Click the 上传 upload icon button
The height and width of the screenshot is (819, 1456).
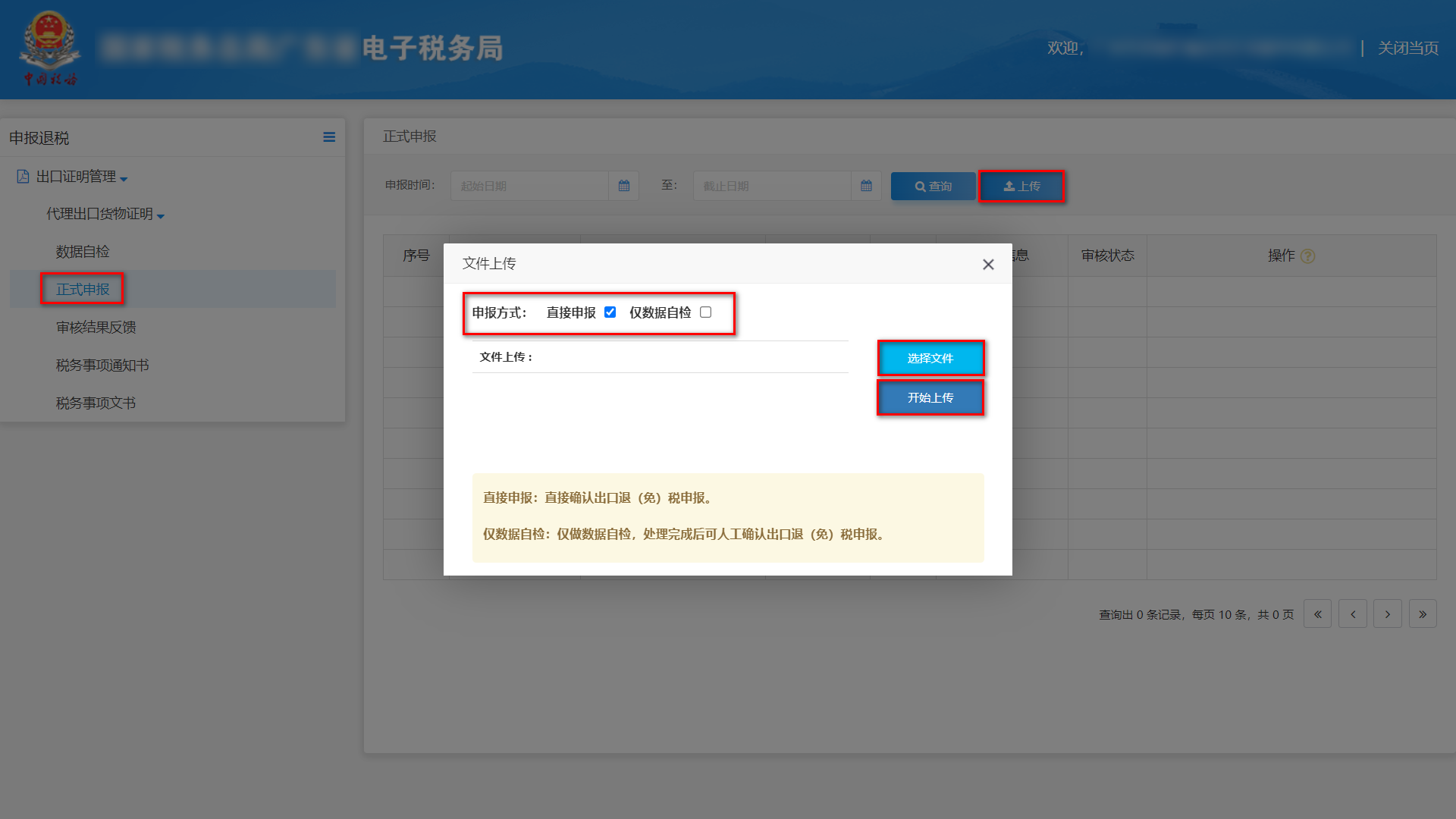click(x=1021, y=186)
